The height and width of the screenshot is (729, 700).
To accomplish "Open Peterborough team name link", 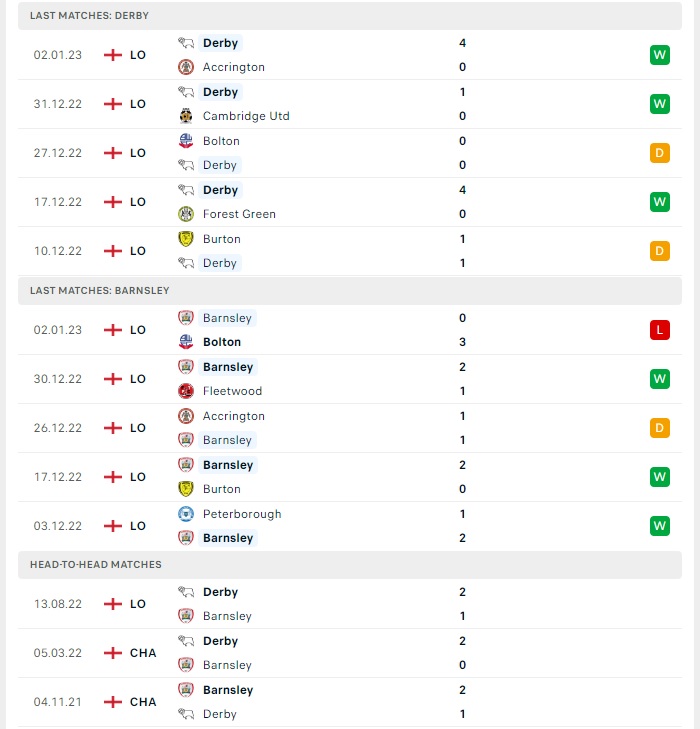I will (x=242, y=514).
